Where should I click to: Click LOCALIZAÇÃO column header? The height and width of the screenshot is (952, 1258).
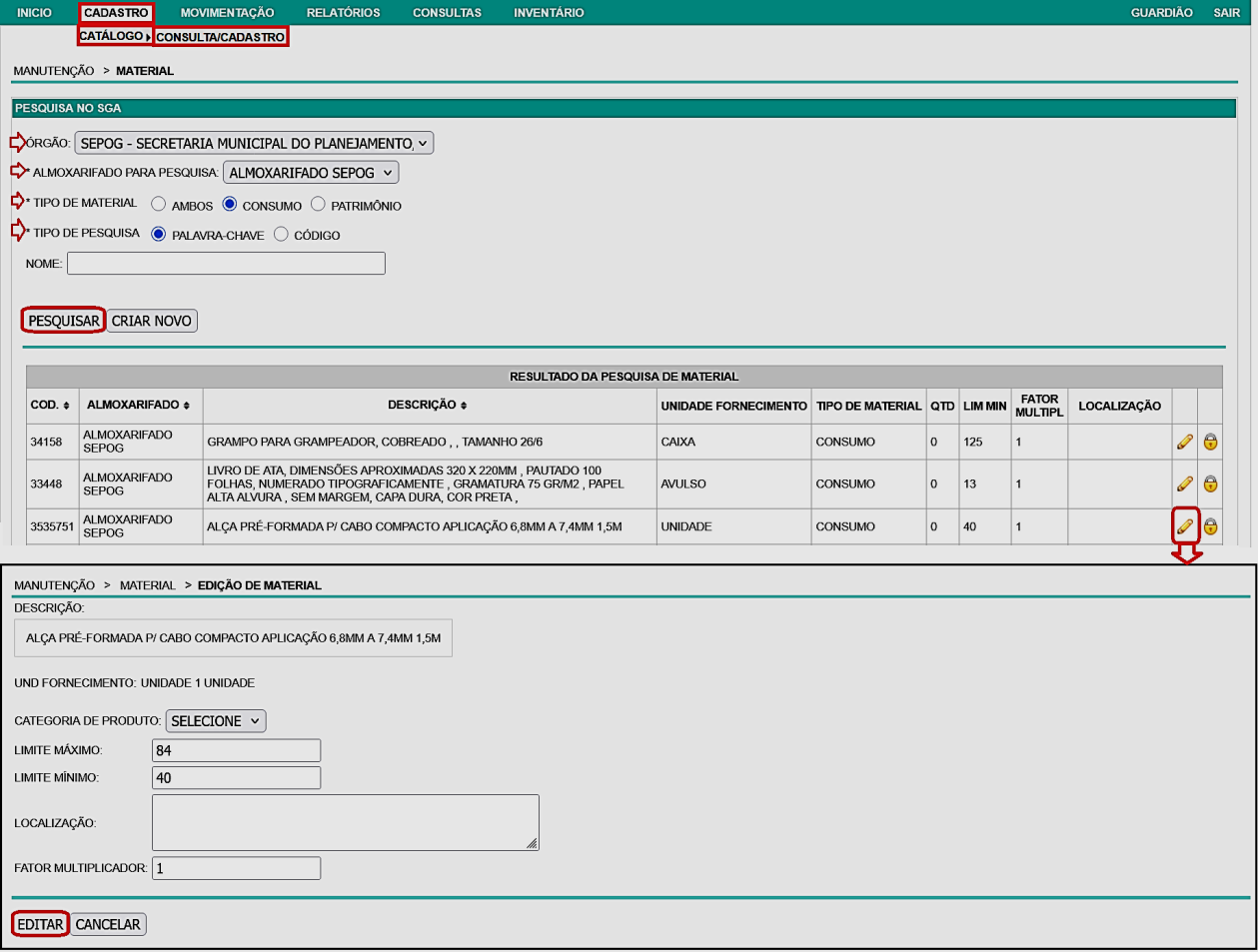pyautogui.click(x=1119, y=406)
